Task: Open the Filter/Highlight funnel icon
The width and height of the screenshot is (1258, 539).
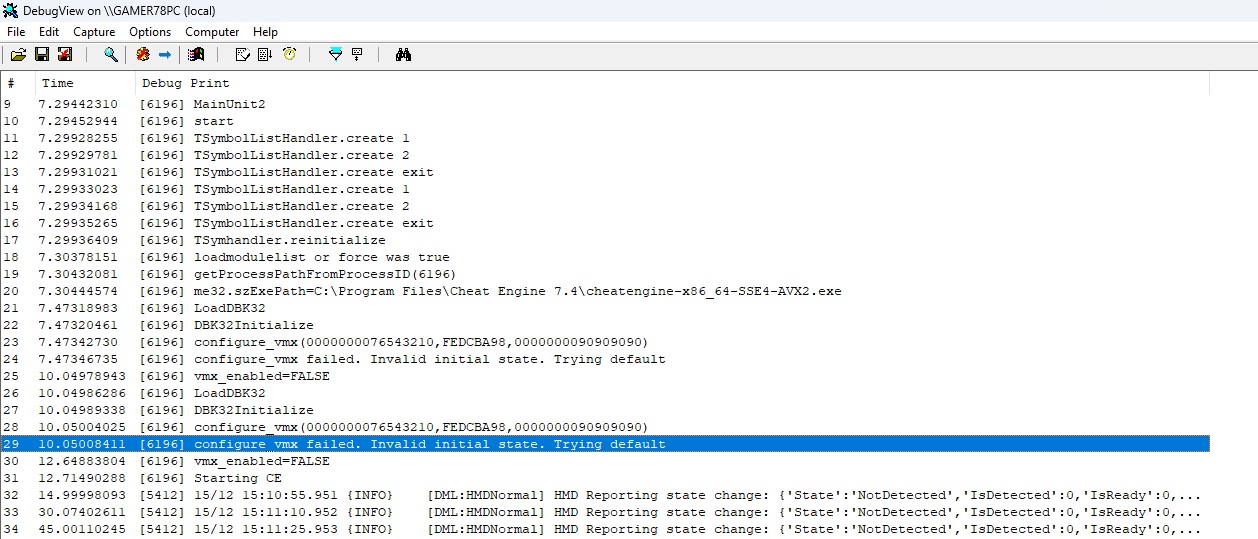Action: pyautogui.click(x=335, y=55)
